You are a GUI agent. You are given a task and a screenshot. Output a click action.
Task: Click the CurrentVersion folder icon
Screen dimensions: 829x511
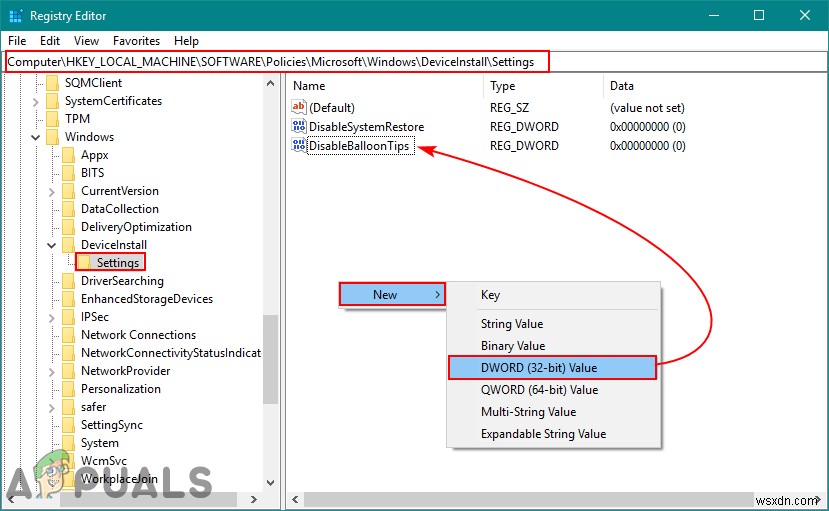[68, 191]
